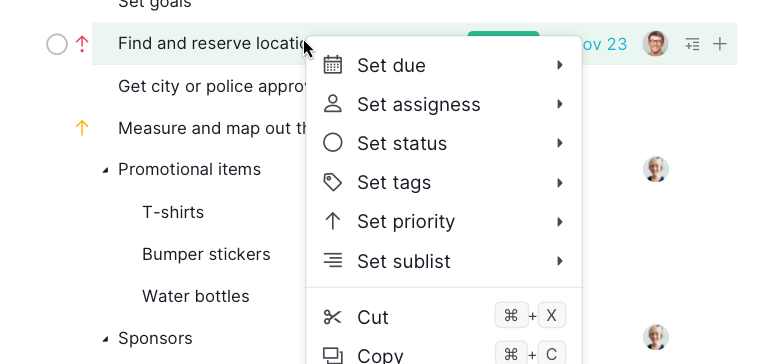Click the orange priority arrow on Measure and map out

[x=82, y=128]
